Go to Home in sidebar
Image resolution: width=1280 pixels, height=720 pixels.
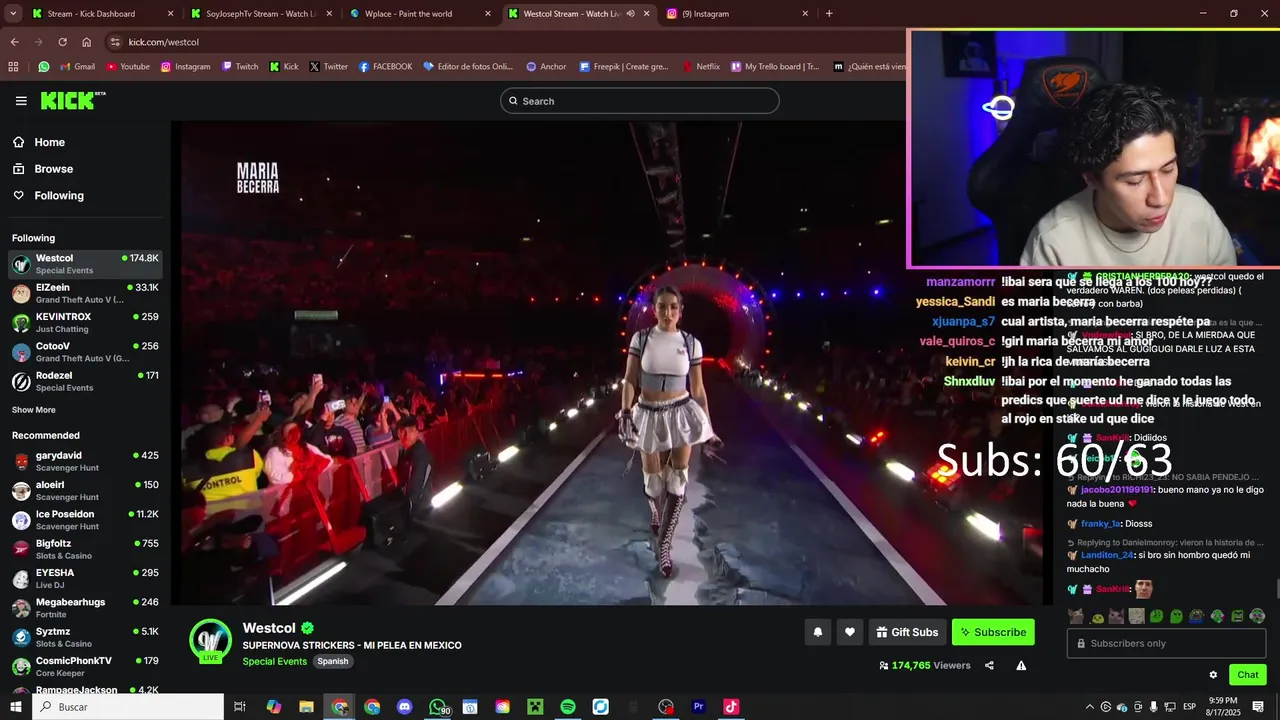coord(39,142)
